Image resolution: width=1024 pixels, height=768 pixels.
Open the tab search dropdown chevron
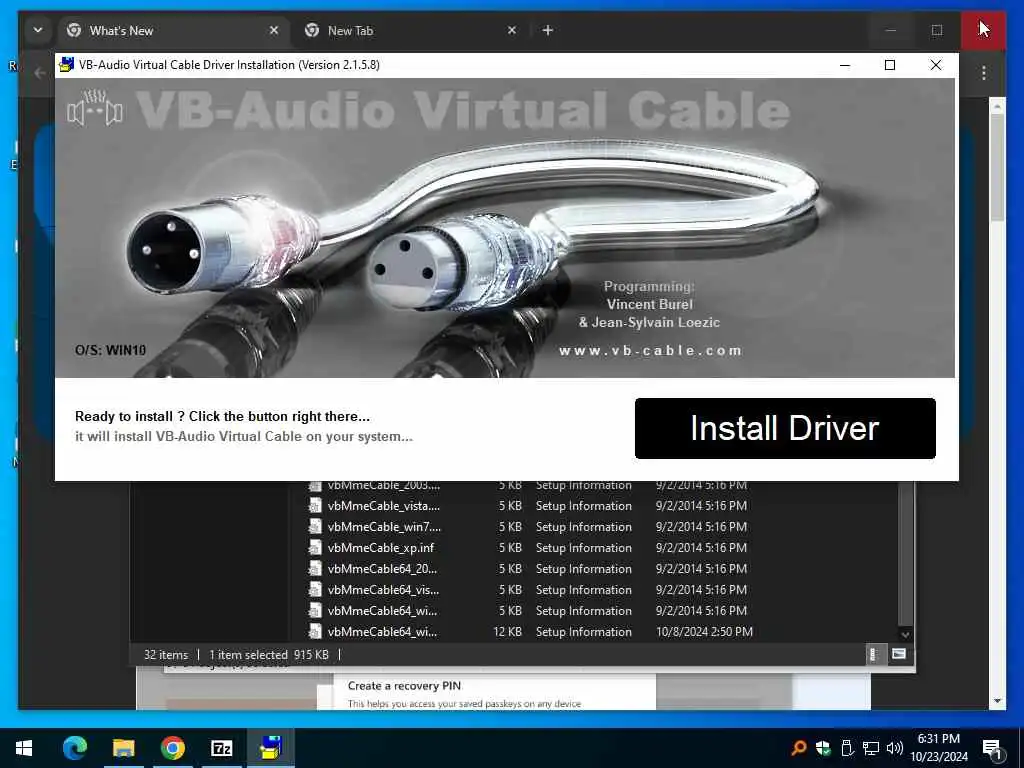click(x=38, y=30)
